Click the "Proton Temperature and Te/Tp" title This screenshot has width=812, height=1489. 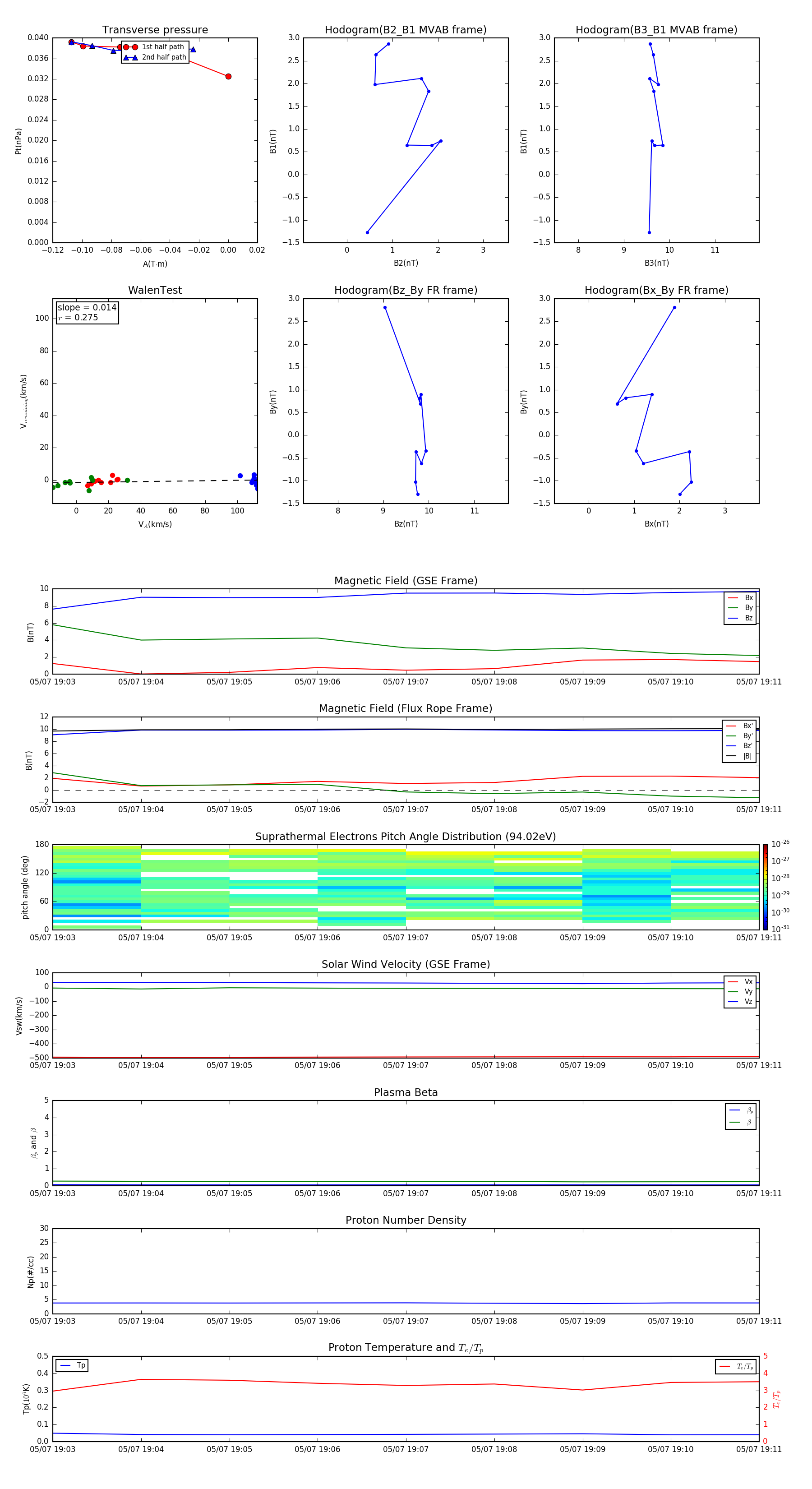(x=406, y=1347)
